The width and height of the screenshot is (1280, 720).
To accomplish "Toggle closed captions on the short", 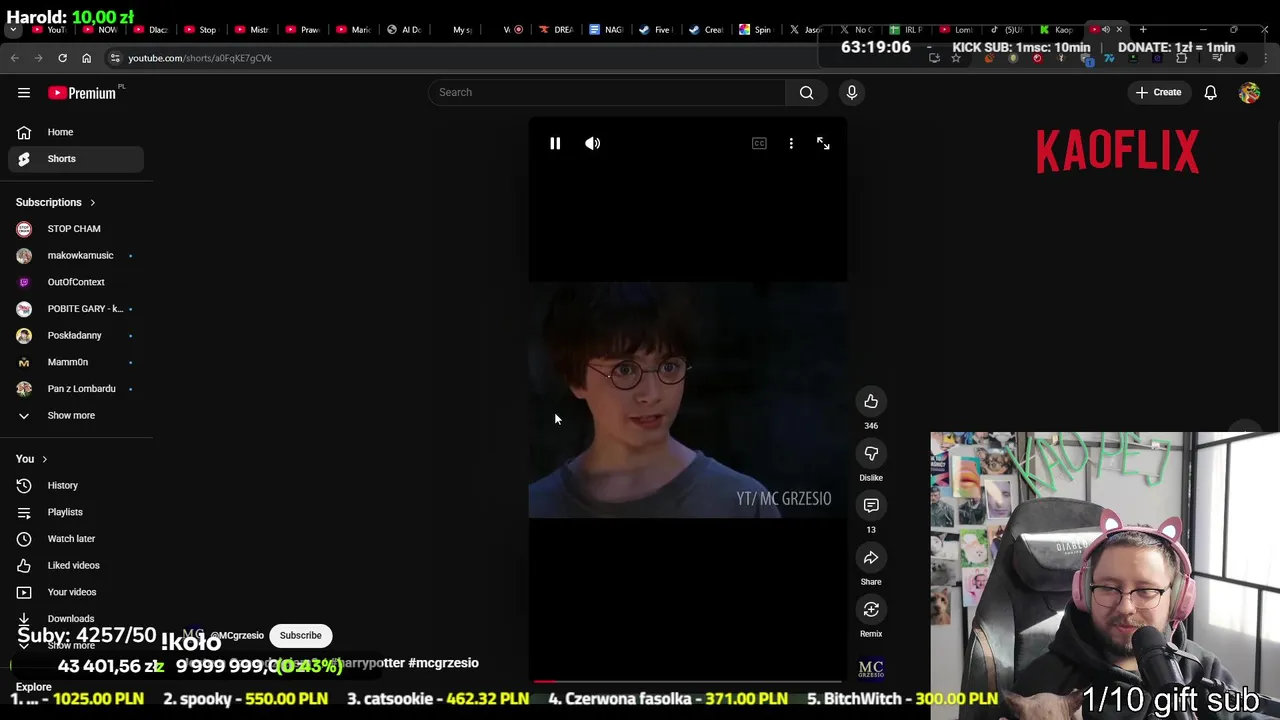I will click(x=759, y=143).
